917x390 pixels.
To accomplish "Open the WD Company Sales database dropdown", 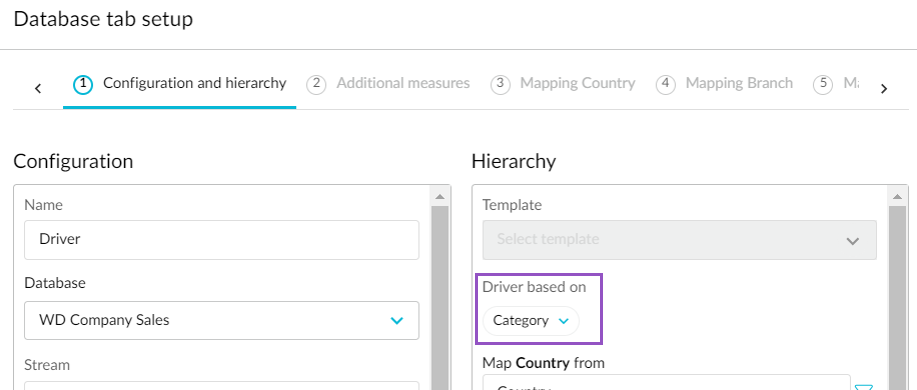I will 222,320.
